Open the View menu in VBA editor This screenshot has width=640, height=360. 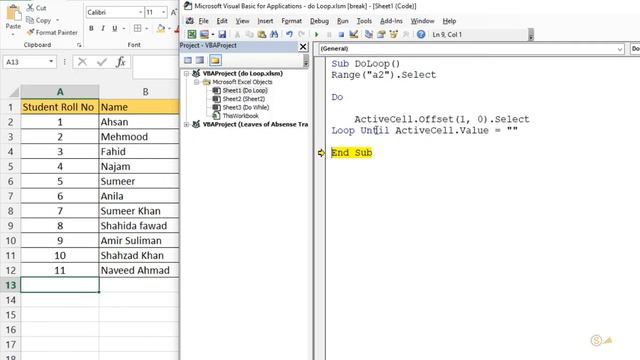[242, 21]
